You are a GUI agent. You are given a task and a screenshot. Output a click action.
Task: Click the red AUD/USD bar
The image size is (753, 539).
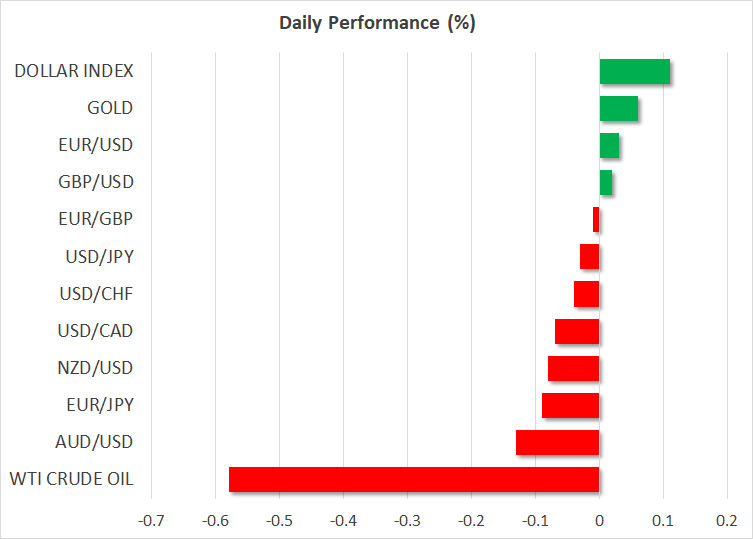coord(557,442)
